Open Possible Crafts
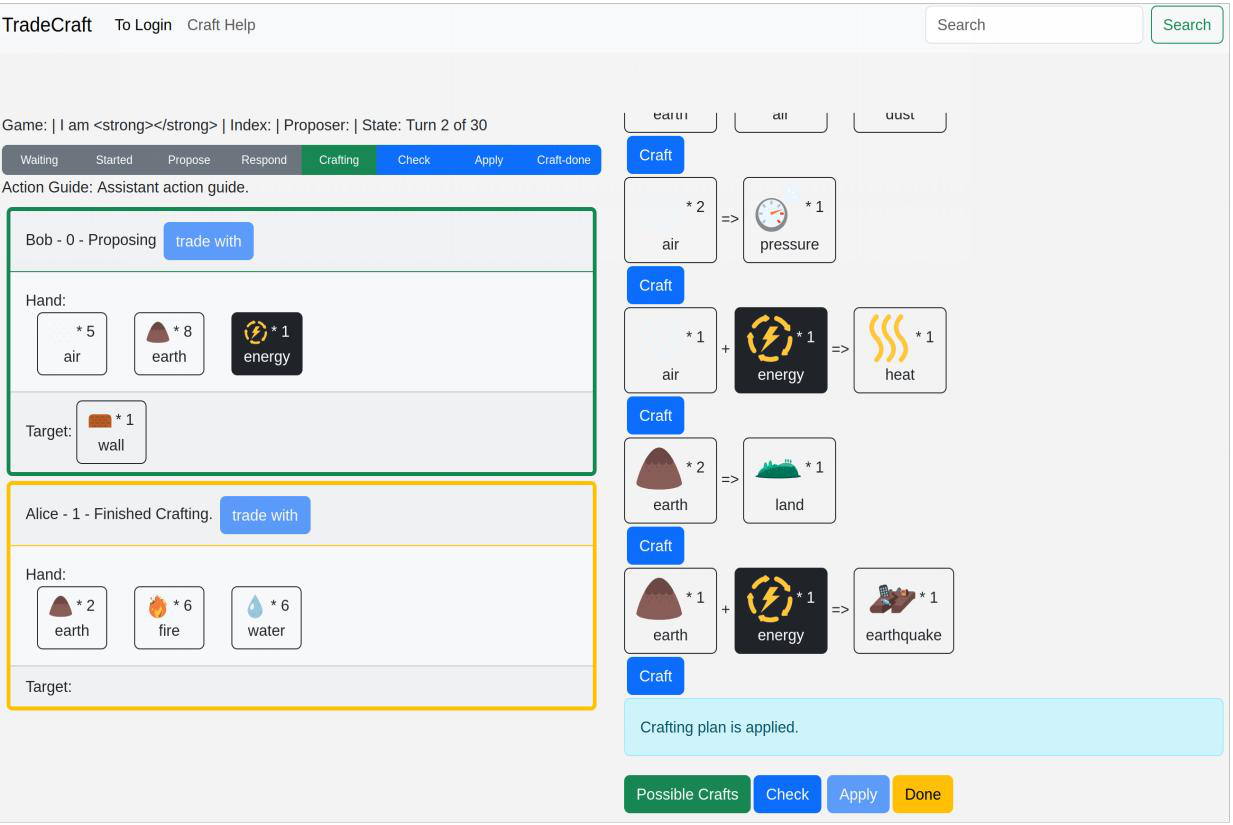The height and width of the screenshot is (825, 1233). [686, 793]
